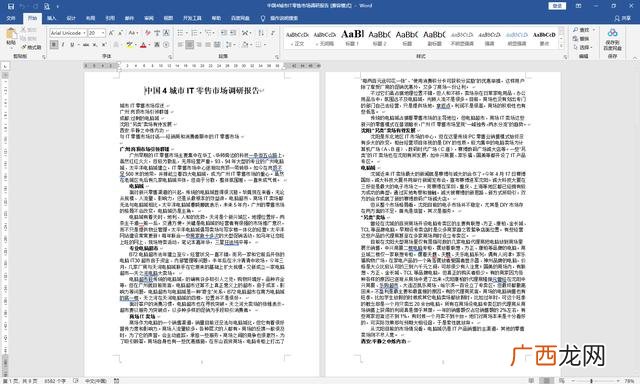This screenshot has height=384, width=640.
Task: Open the font name dropdown (Arial Unicode)
Action: [84, 33]
